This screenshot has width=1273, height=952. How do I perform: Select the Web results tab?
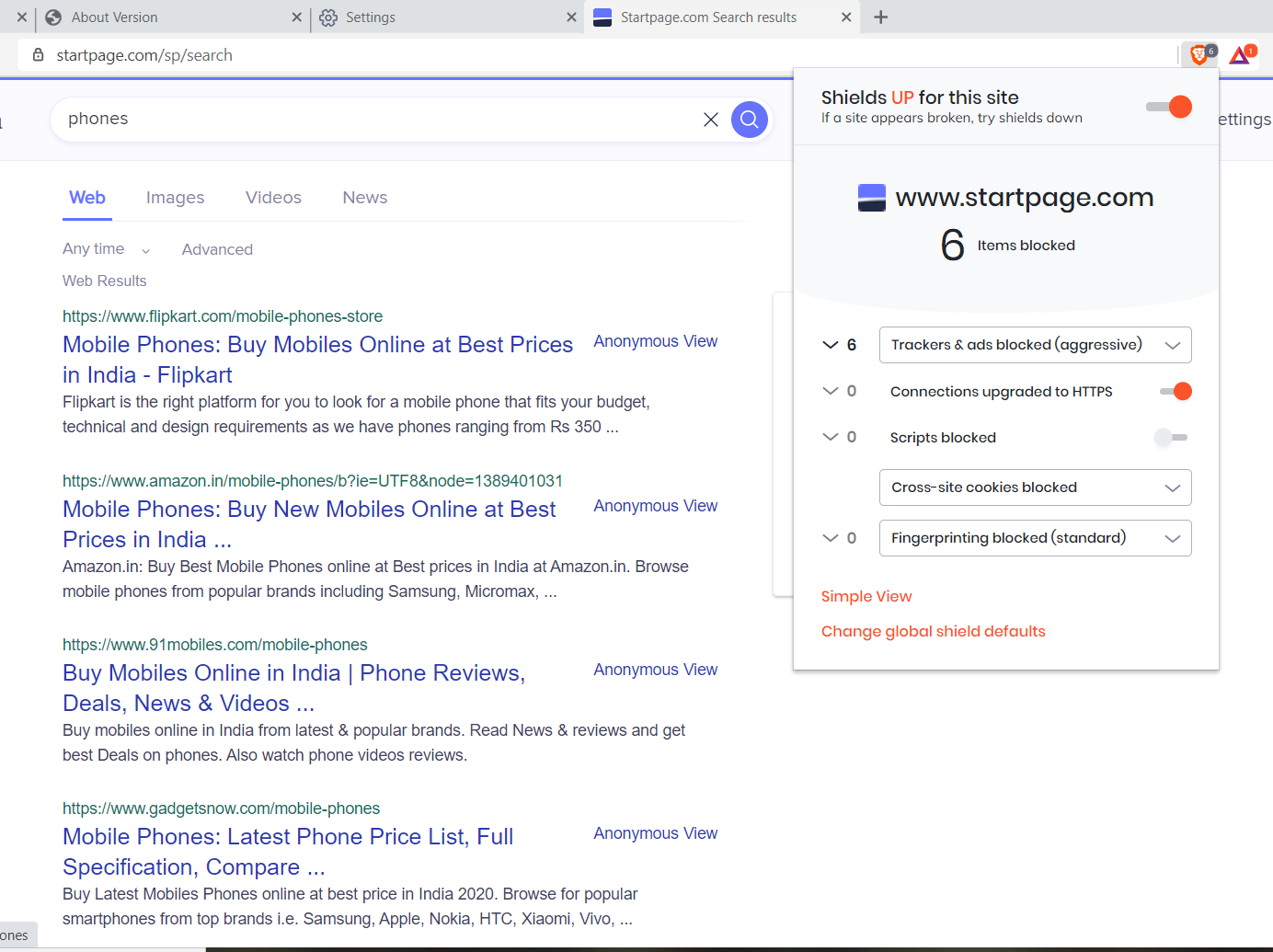coord(87,198)
